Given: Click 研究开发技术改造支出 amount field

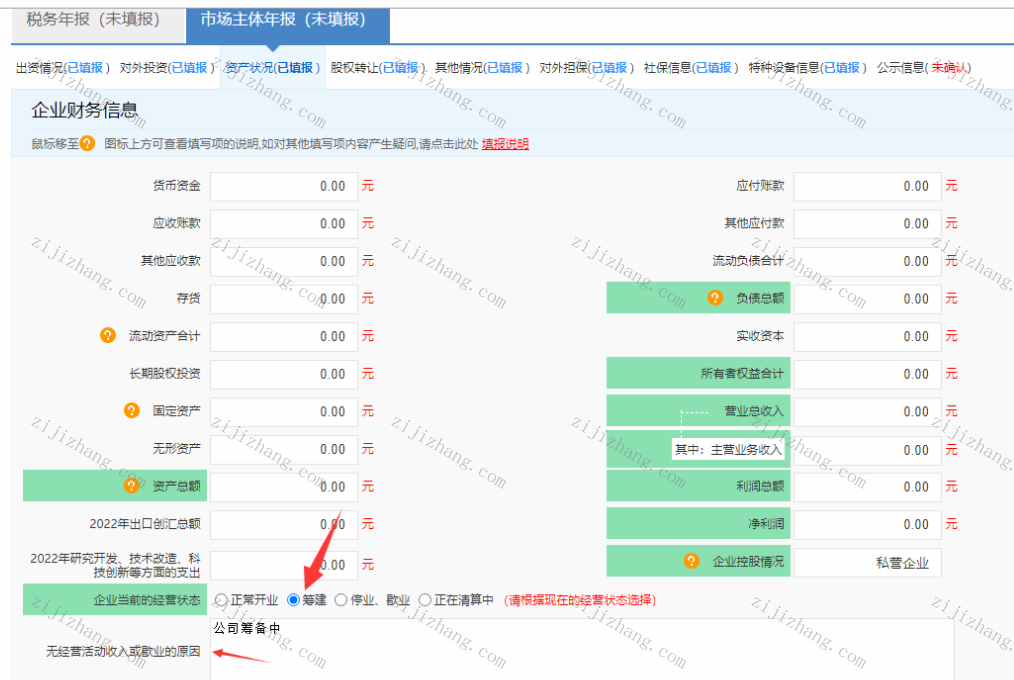Looking at the screenshot, I should click(284, 565).
